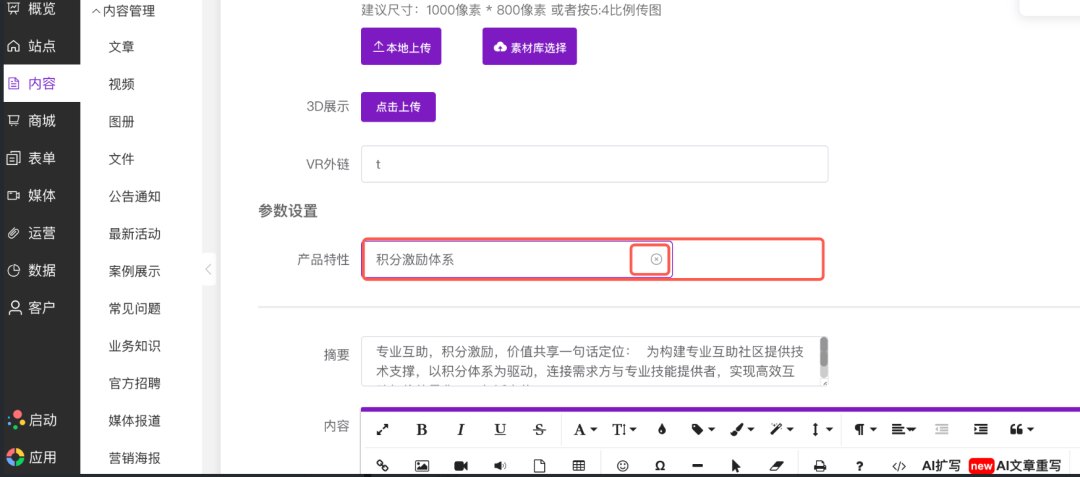This screenshot has width=1080, height=477.
Task: Open paragraph format dropdown
Action: [865, 430]
